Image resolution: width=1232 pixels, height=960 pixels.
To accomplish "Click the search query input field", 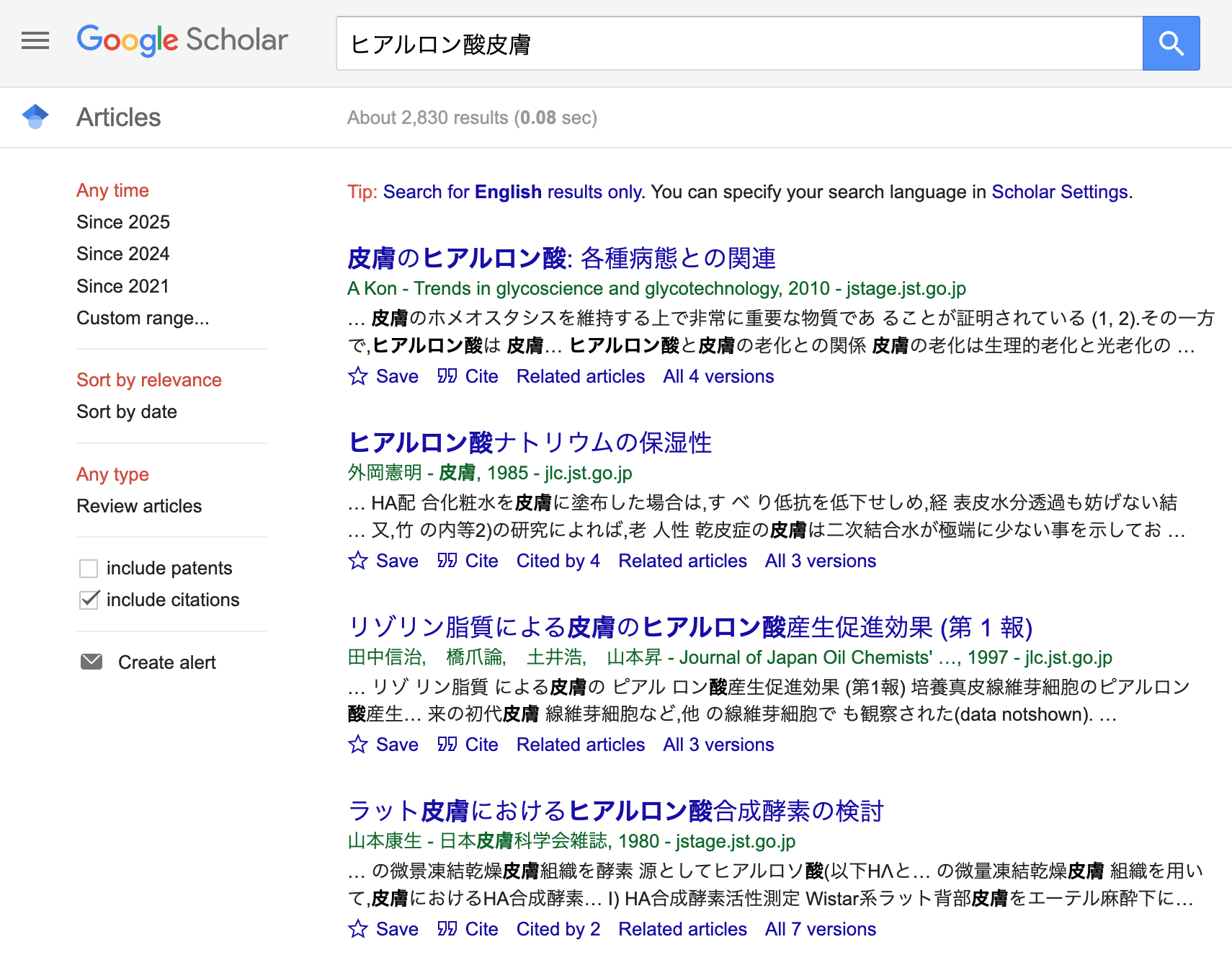I will click(738, 43).
